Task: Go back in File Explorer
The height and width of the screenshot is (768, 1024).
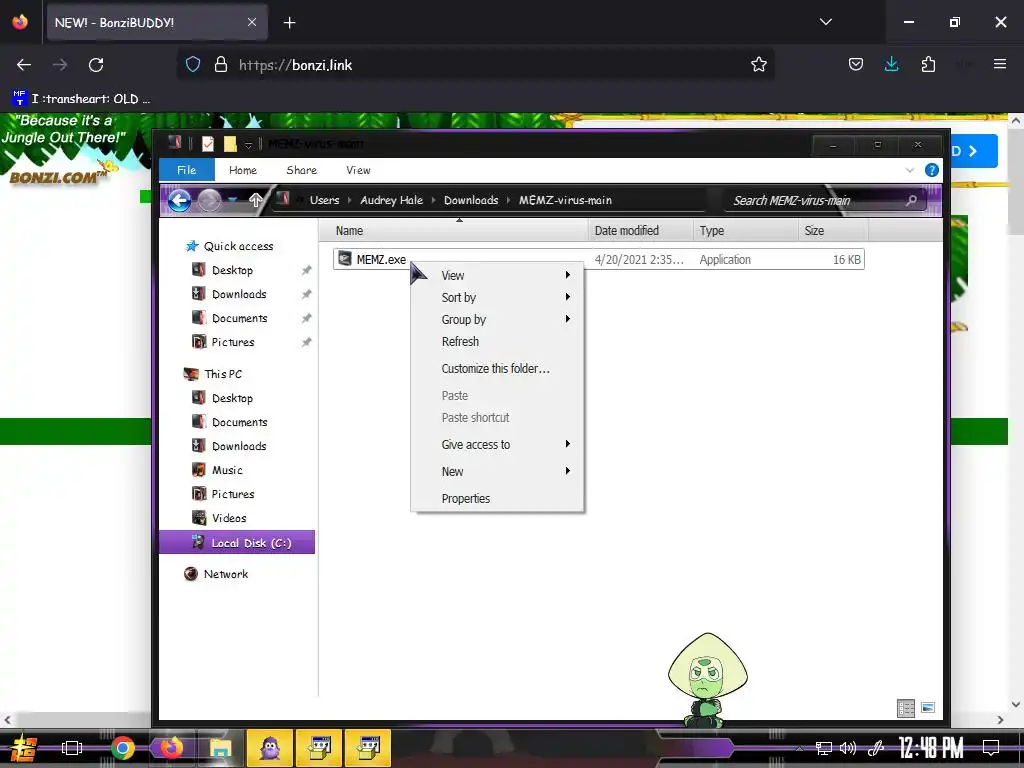Action: point(180,200)
